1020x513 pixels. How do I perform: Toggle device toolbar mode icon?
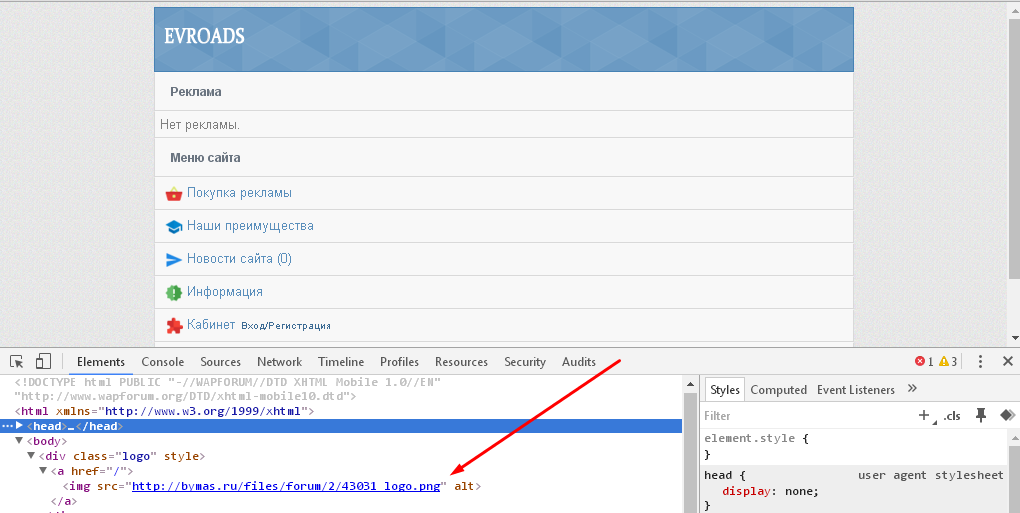pyautogui.click(x=44, y=361)
